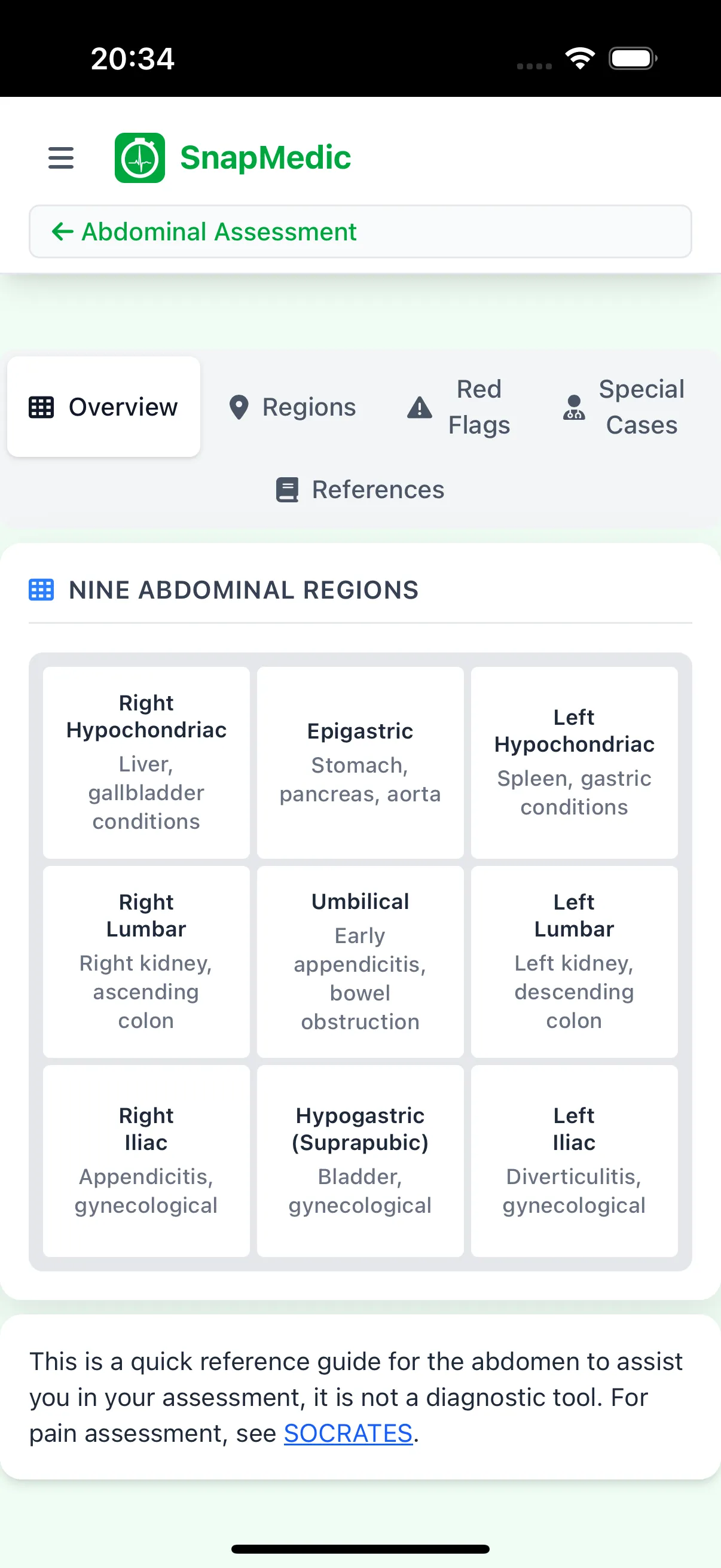Click the Hypogastric (Suprapubic) region card
The height and width of the screenshot is (1568, 721).
click(359, 1160)
